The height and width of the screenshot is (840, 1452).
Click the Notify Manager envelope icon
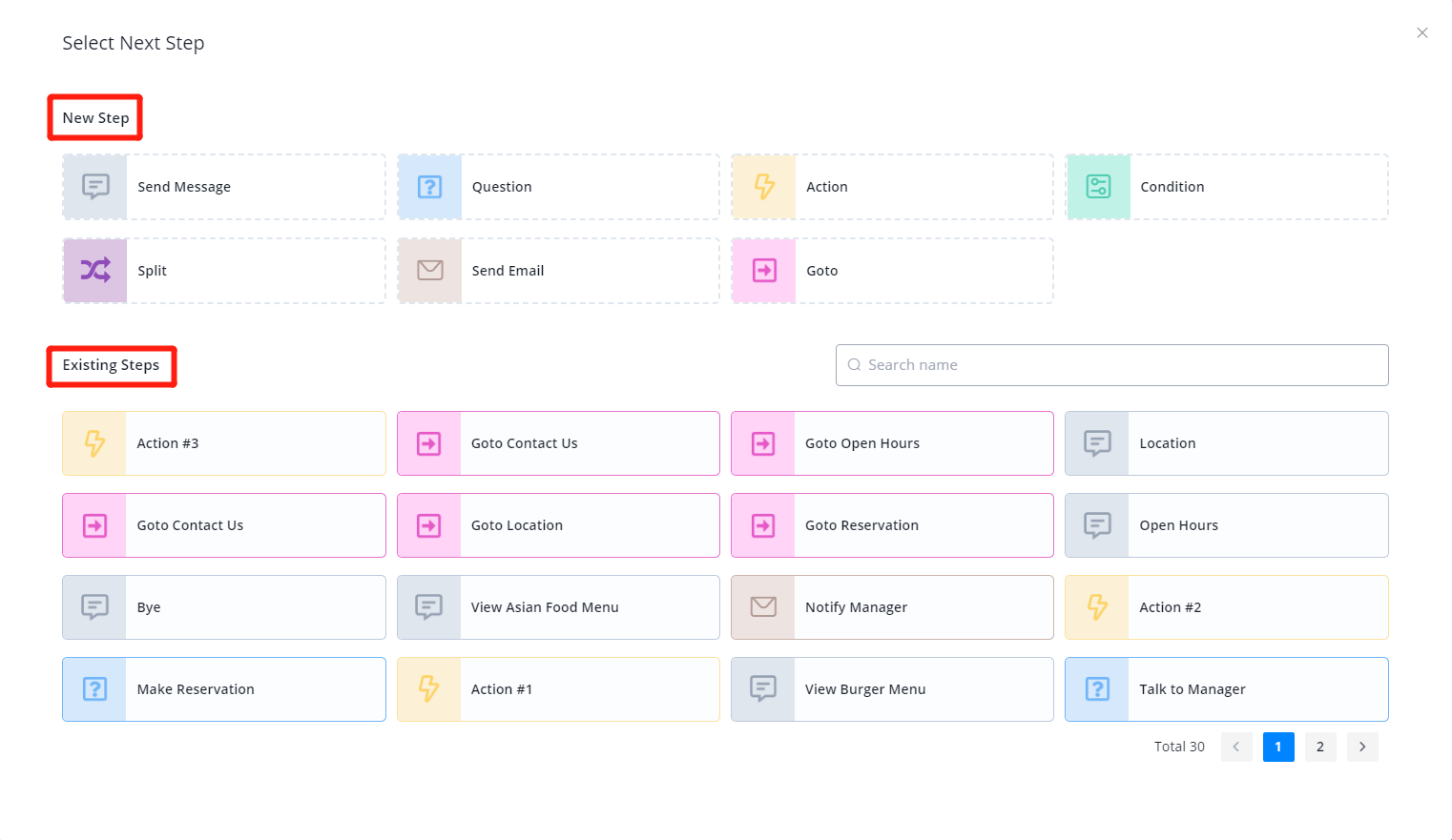coord(763,607)
